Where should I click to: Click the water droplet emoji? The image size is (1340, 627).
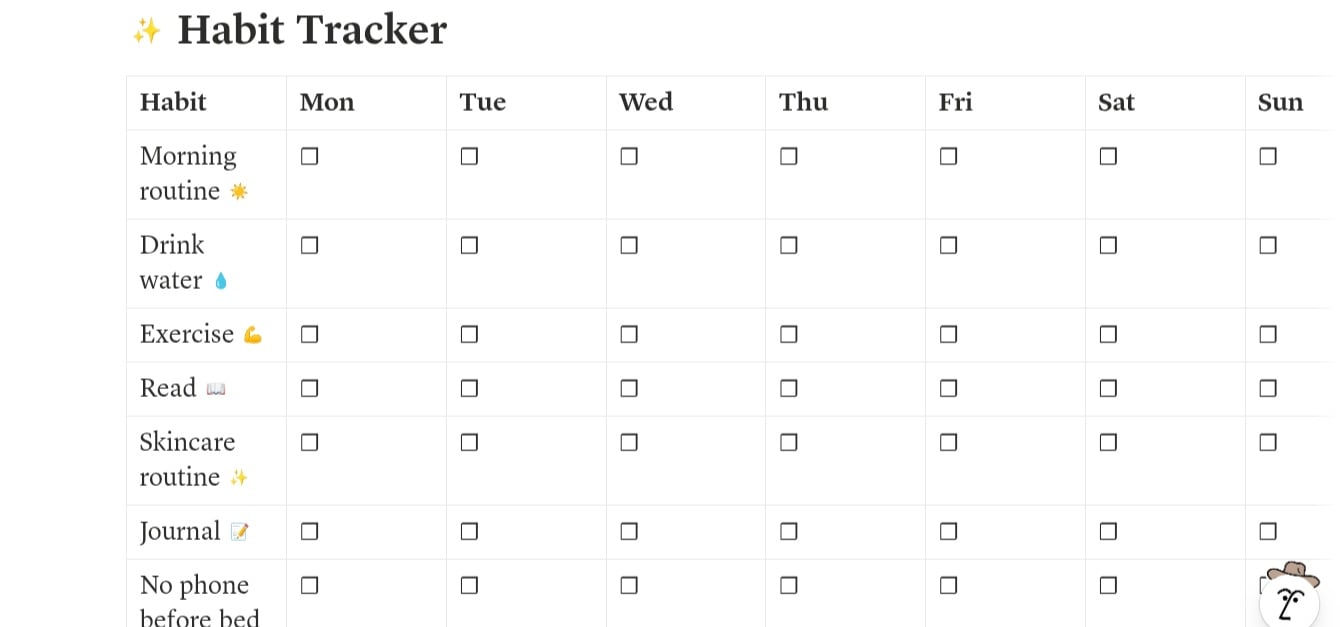point(221,281)
